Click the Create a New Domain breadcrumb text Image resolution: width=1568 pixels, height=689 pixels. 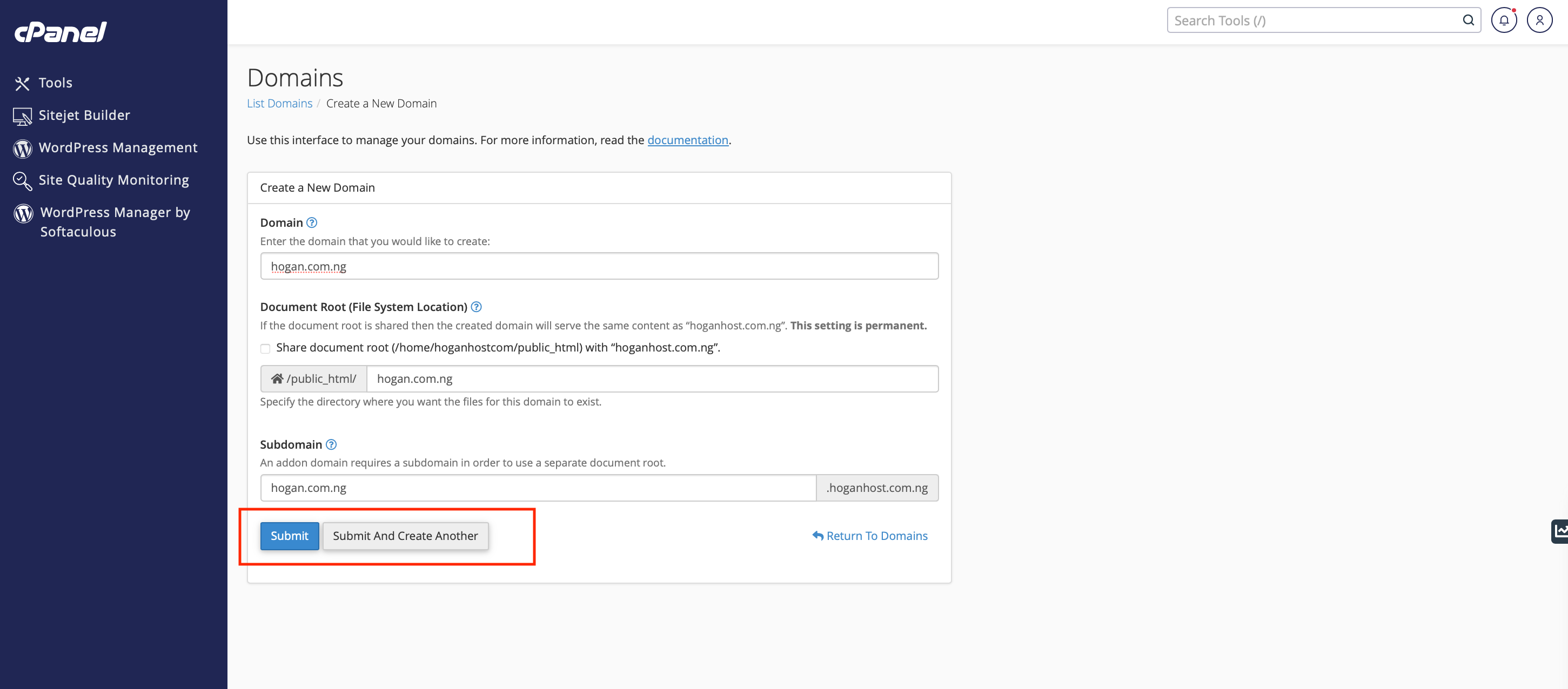[x=381, y=103]
